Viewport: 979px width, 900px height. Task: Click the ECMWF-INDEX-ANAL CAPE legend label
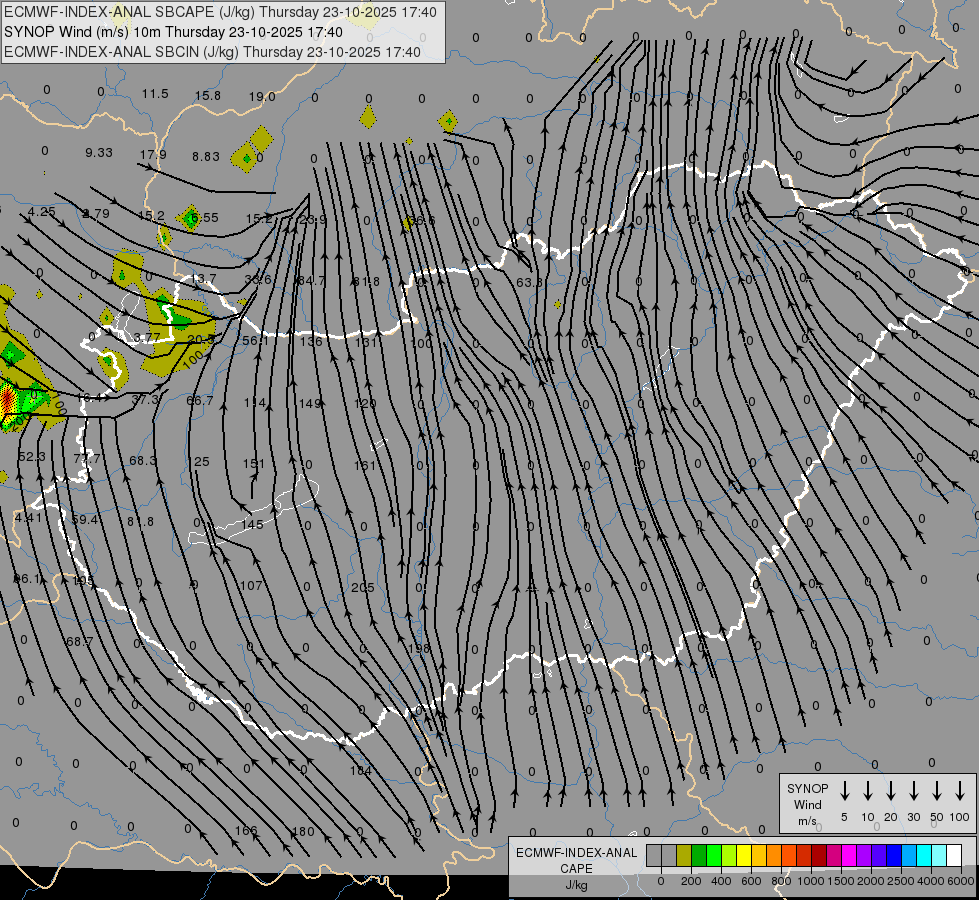(576, 861)
